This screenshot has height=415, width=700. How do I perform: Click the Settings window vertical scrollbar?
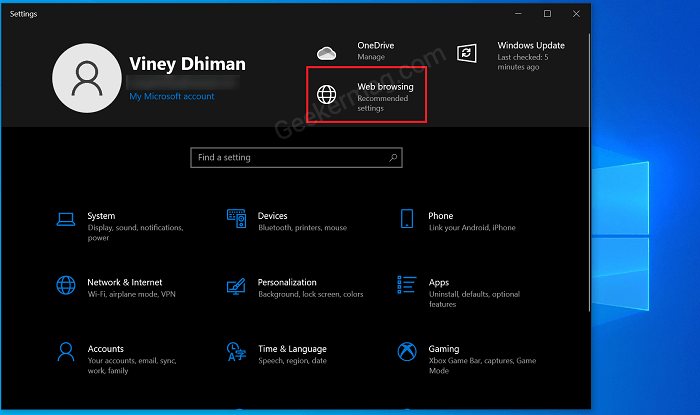pos(589,172)
